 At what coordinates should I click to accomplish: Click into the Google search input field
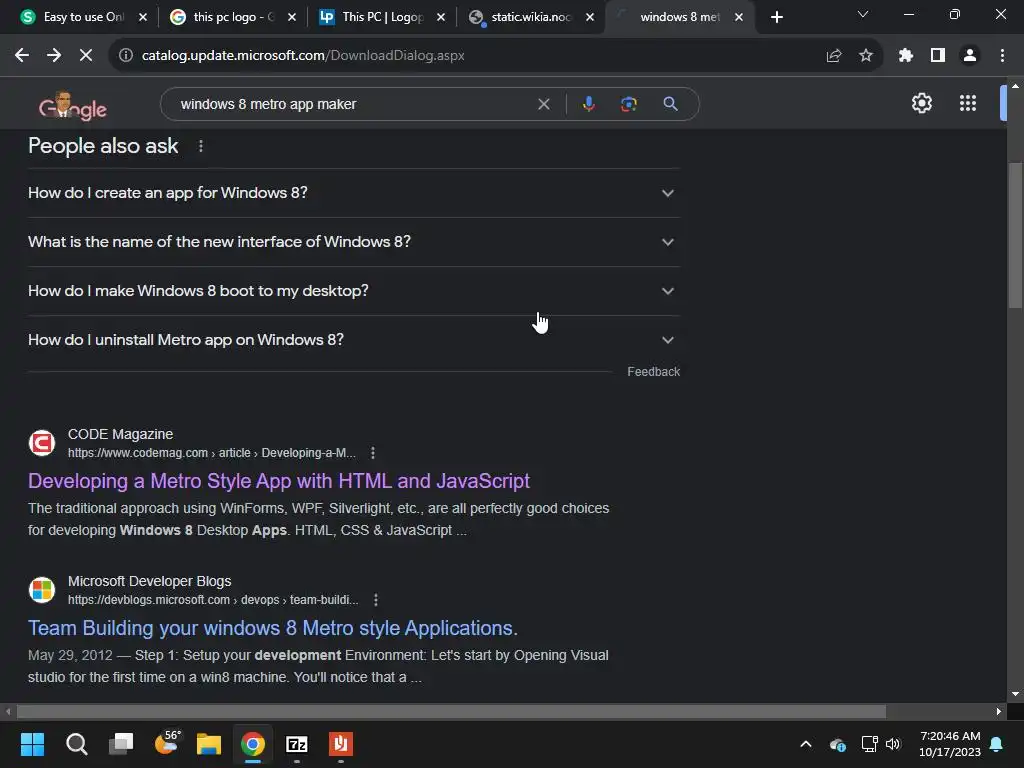(x=353, y=104)
